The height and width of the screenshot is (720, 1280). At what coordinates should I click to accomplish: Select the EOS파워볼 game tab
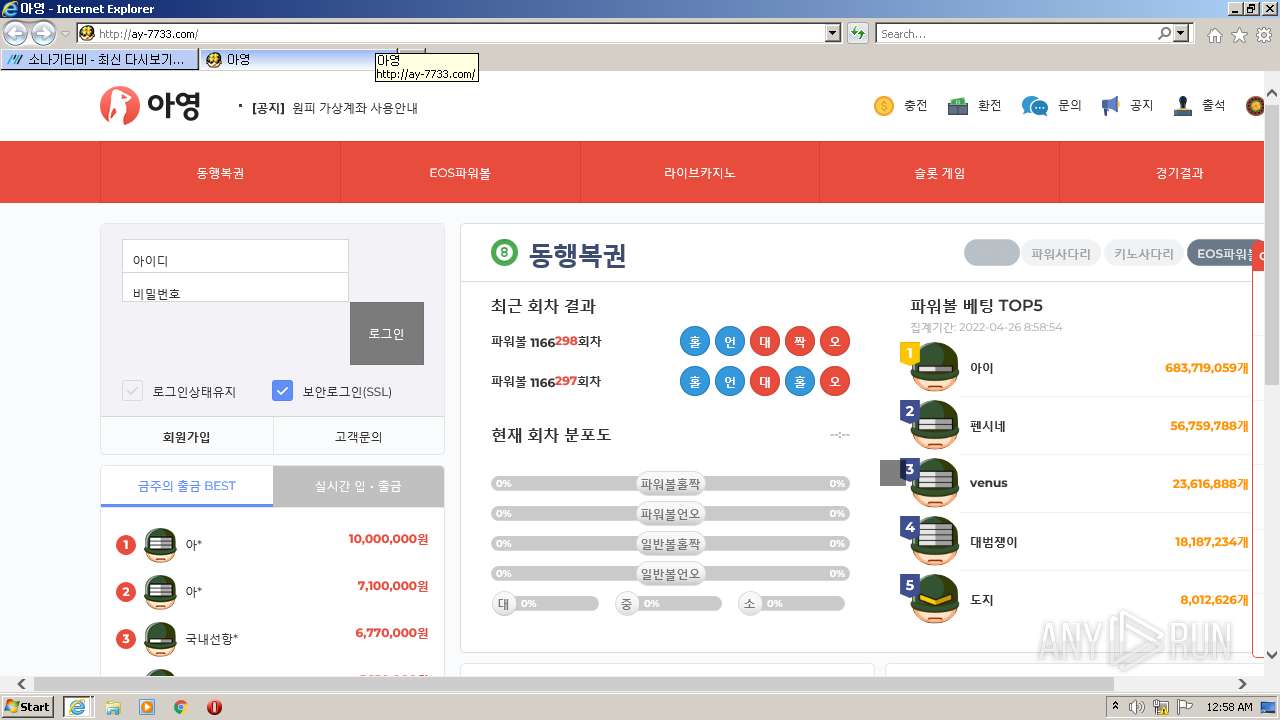[1221, 254]
